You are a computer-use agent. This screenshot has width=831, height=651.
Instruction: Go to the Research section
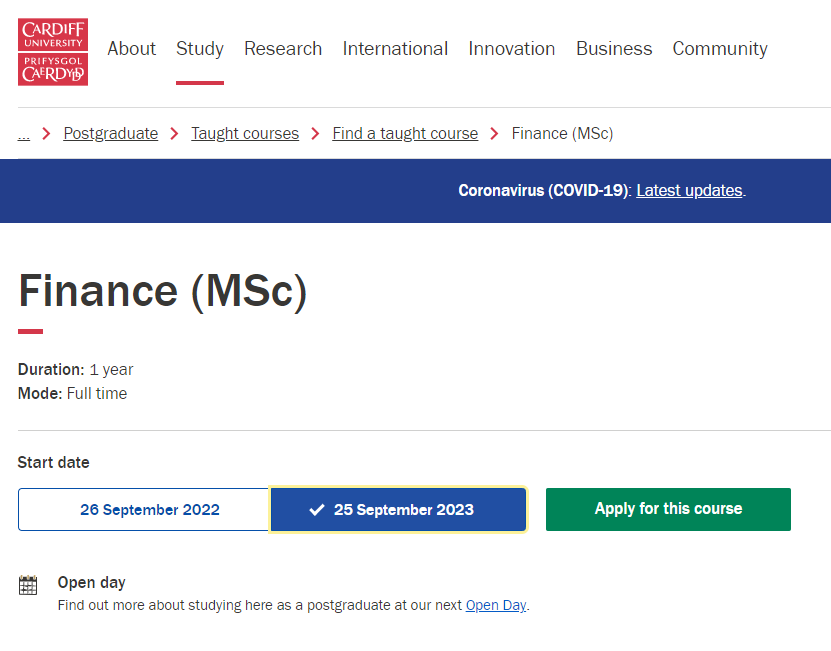point(283,49)
